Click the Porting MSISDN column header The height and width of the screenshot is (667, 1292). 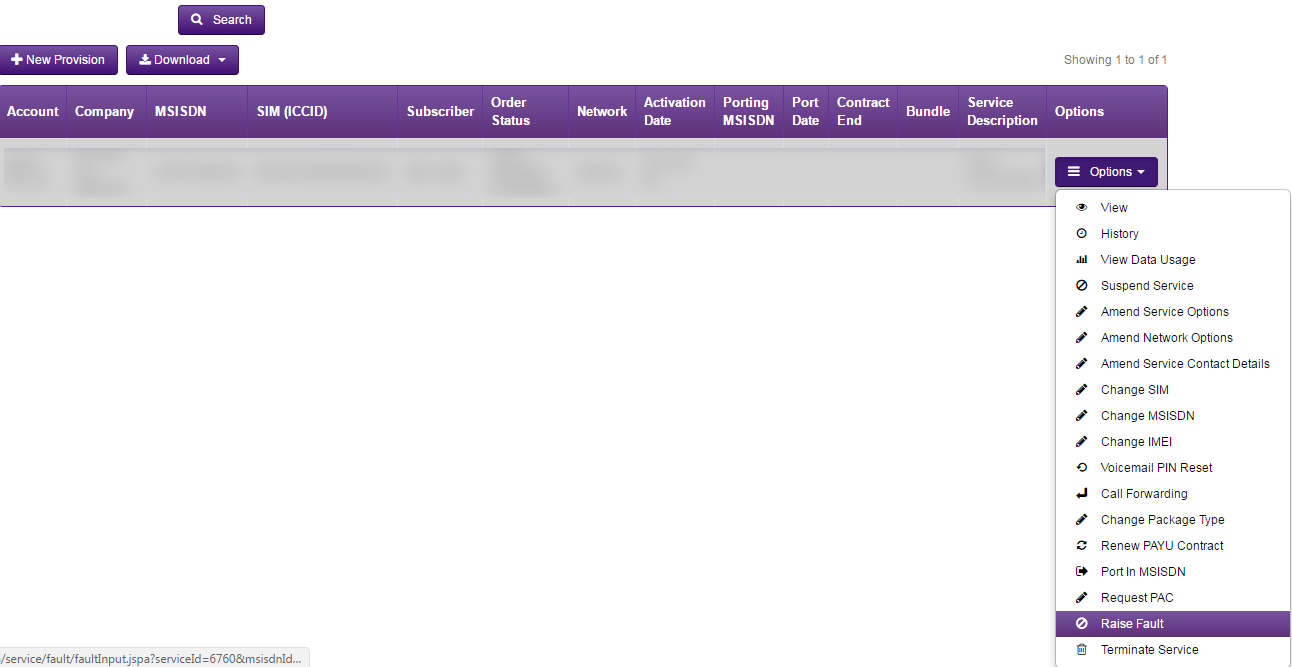click(748, 111)
